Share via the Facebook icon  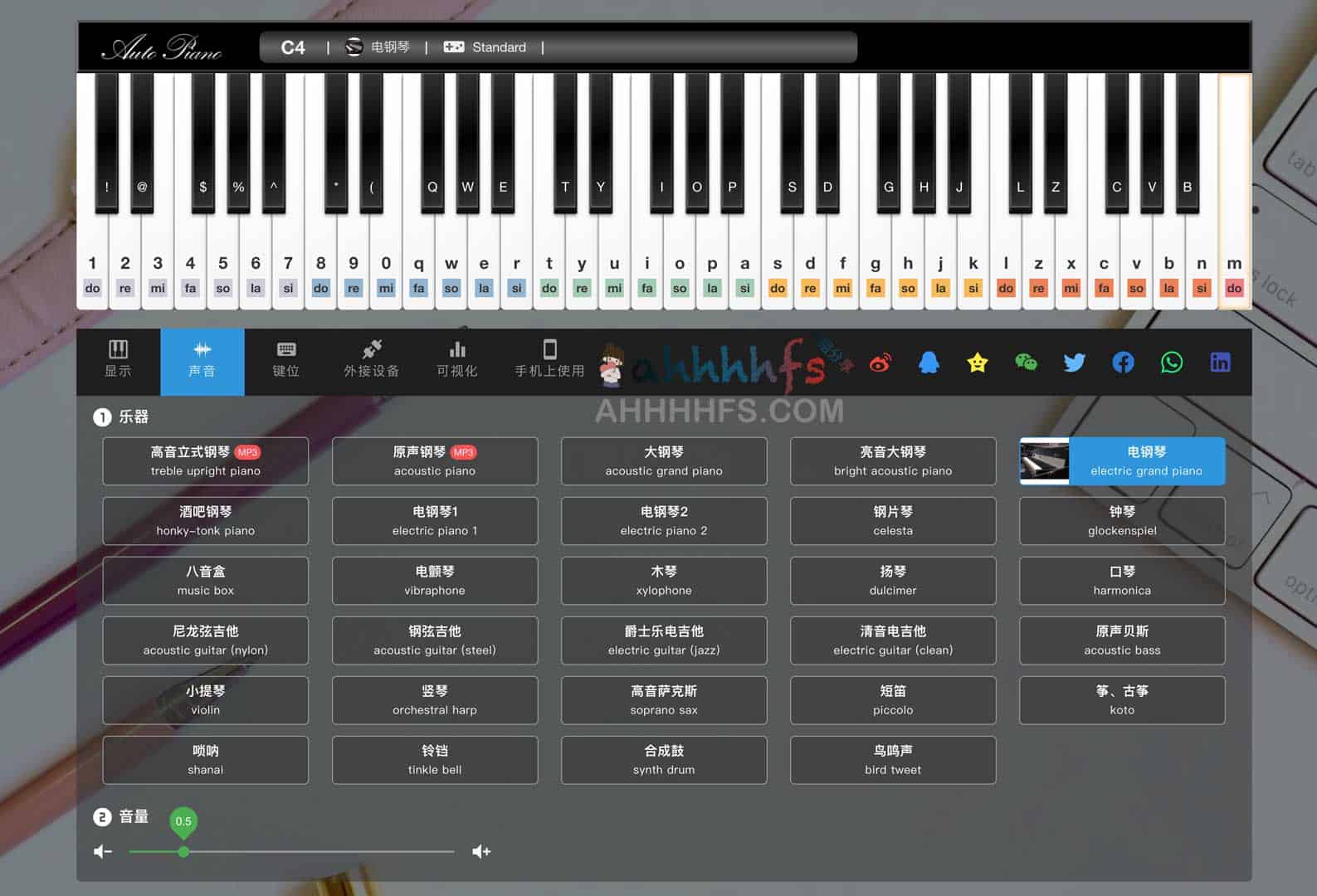1123,363
